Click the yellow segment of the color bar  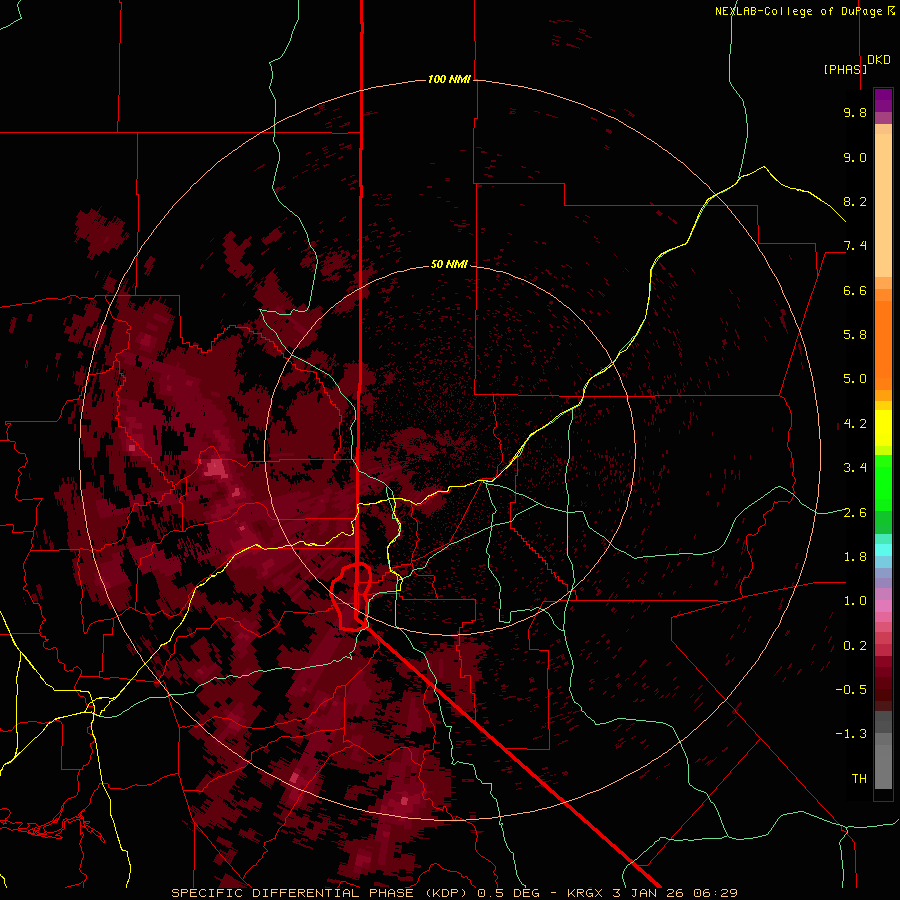coord(883,428)
